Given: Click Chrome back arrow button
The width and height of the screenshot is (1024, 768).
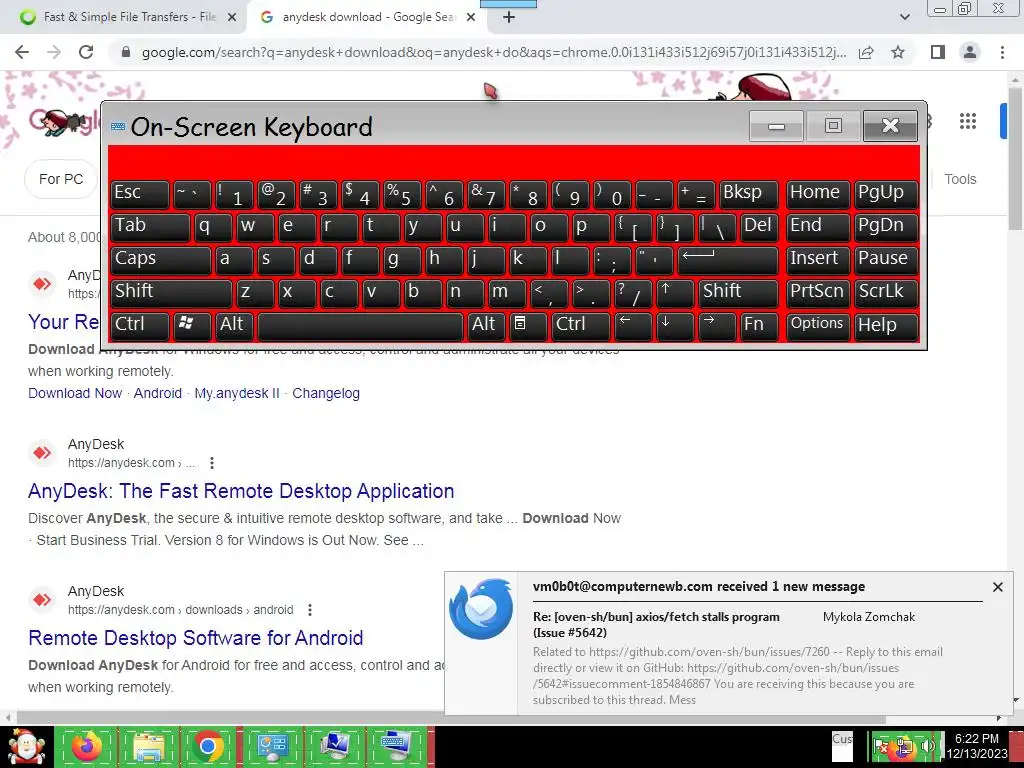Looking at the screenshot, I should pos(22,52).
